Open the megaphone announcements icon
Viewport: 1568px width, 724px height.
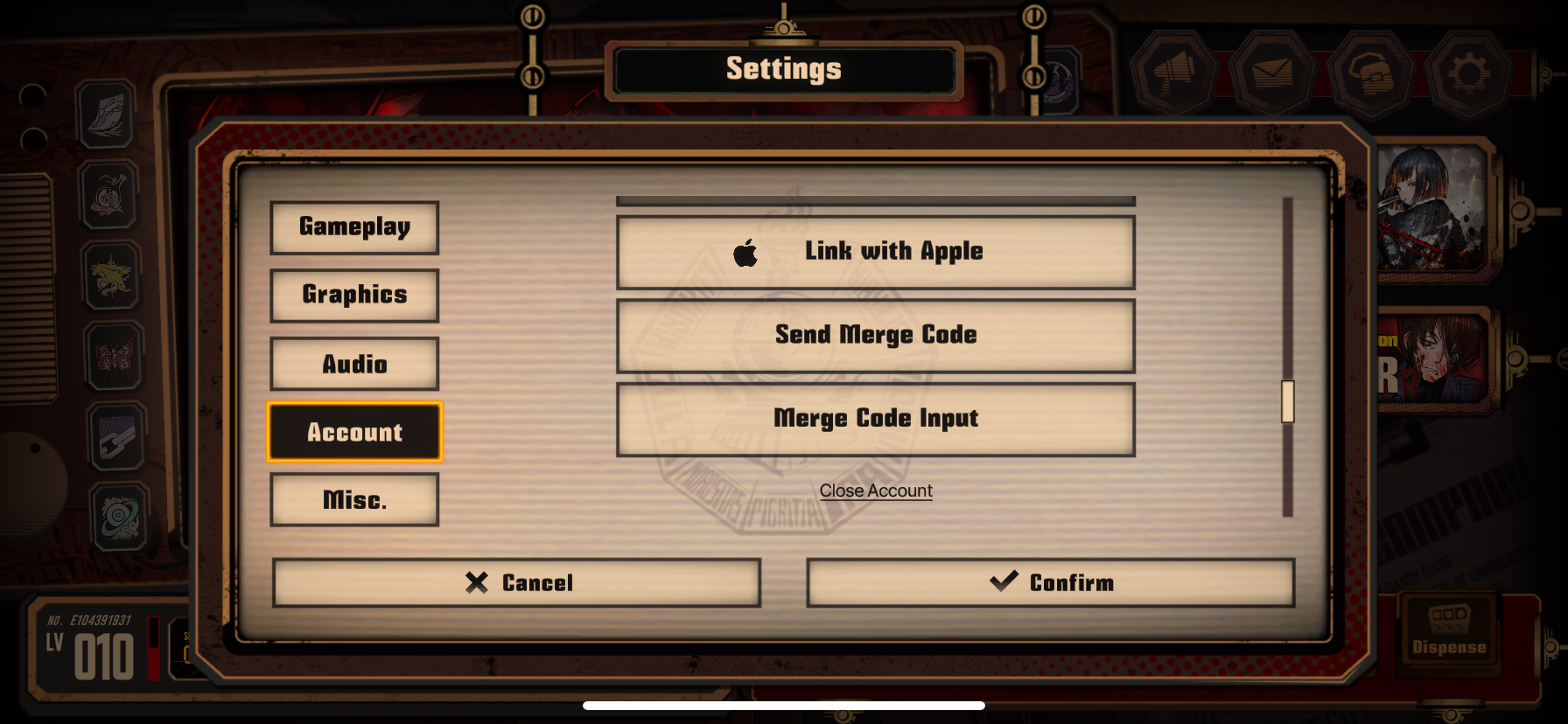coord(1174,73)
